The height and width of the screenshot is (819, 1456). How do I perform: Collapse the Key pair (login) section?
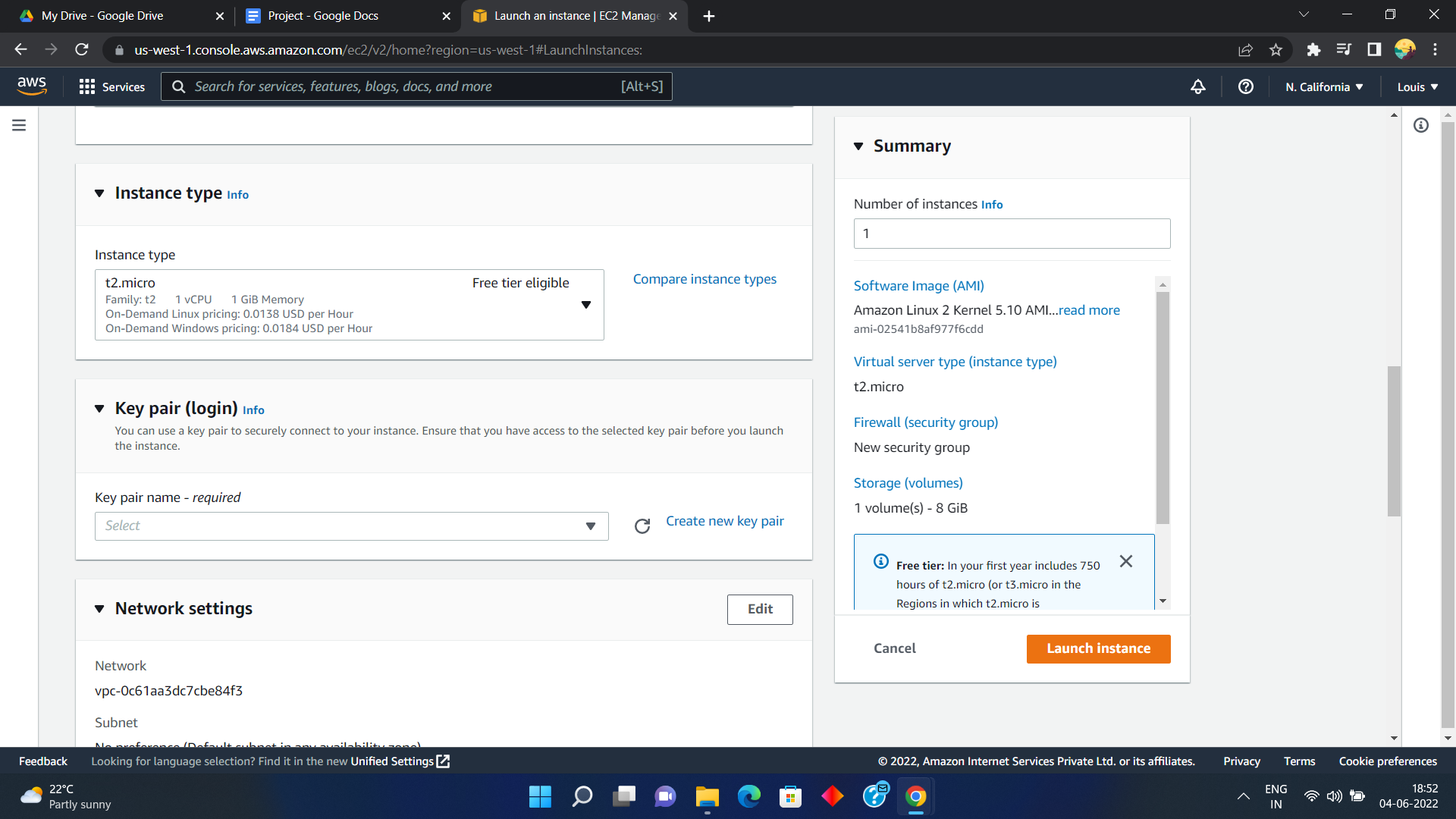pyautogui.click(x=99, y=409)
